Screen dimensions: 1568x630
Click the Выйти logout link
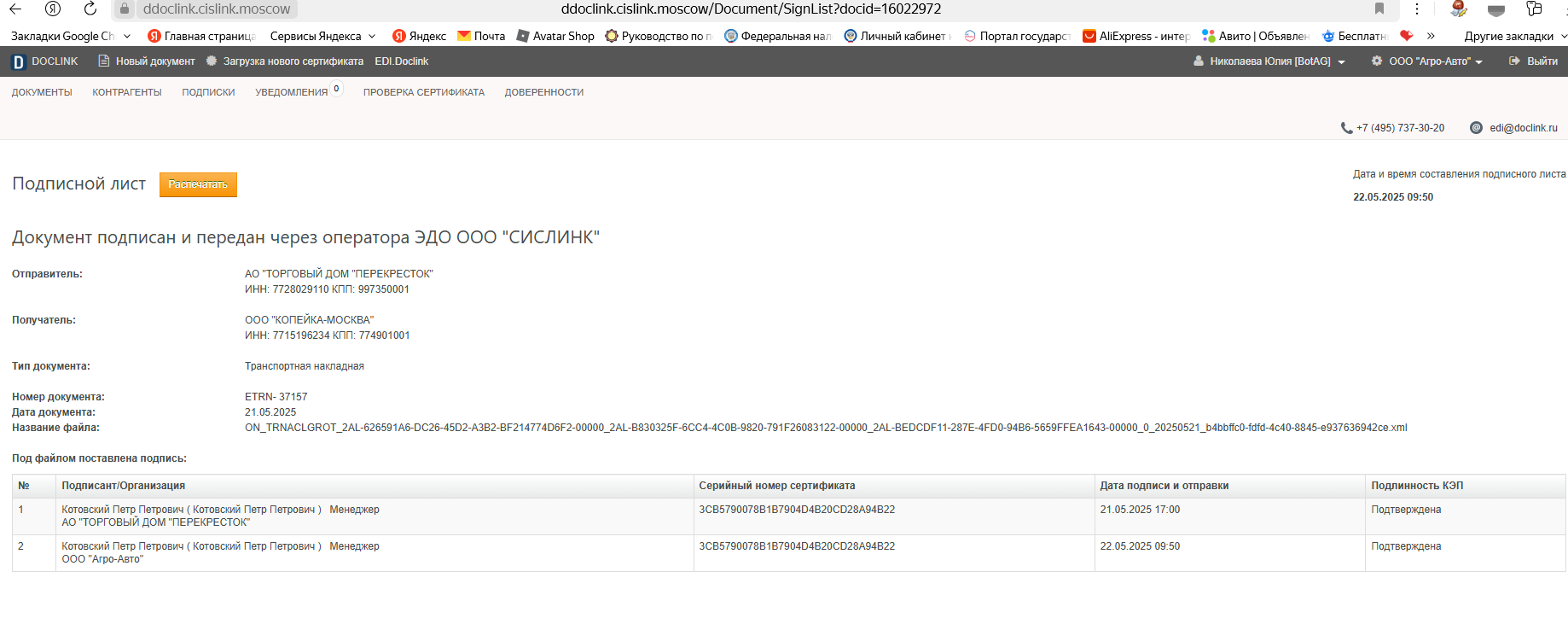point(1542,61)
